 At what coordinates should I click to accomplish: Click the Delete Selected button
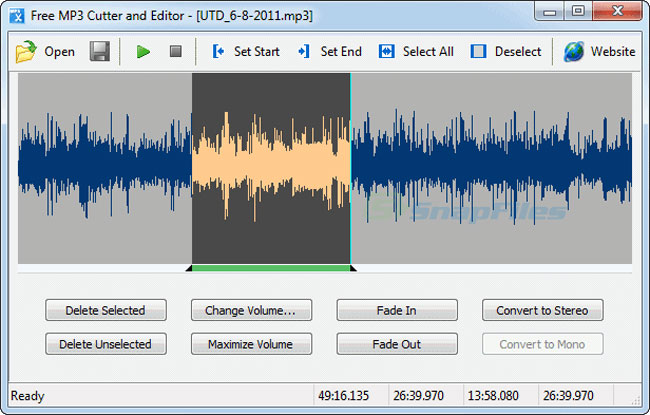[106, 310]
